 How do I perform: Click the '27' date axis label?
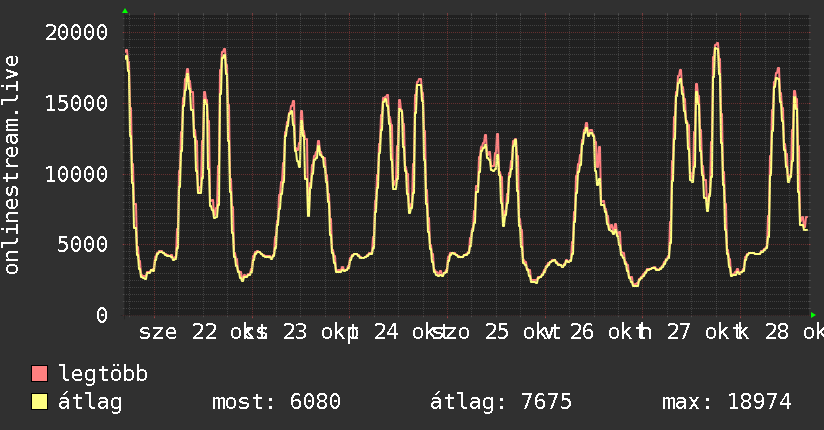click(678, 332)
